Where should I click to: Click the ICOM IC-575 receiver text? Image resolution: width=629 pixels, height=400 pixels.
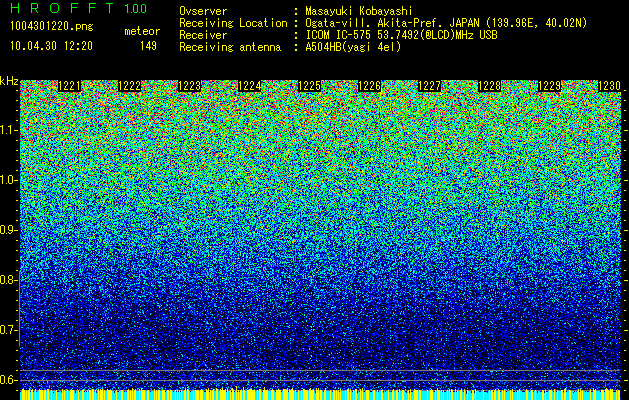tap(401, 35)
